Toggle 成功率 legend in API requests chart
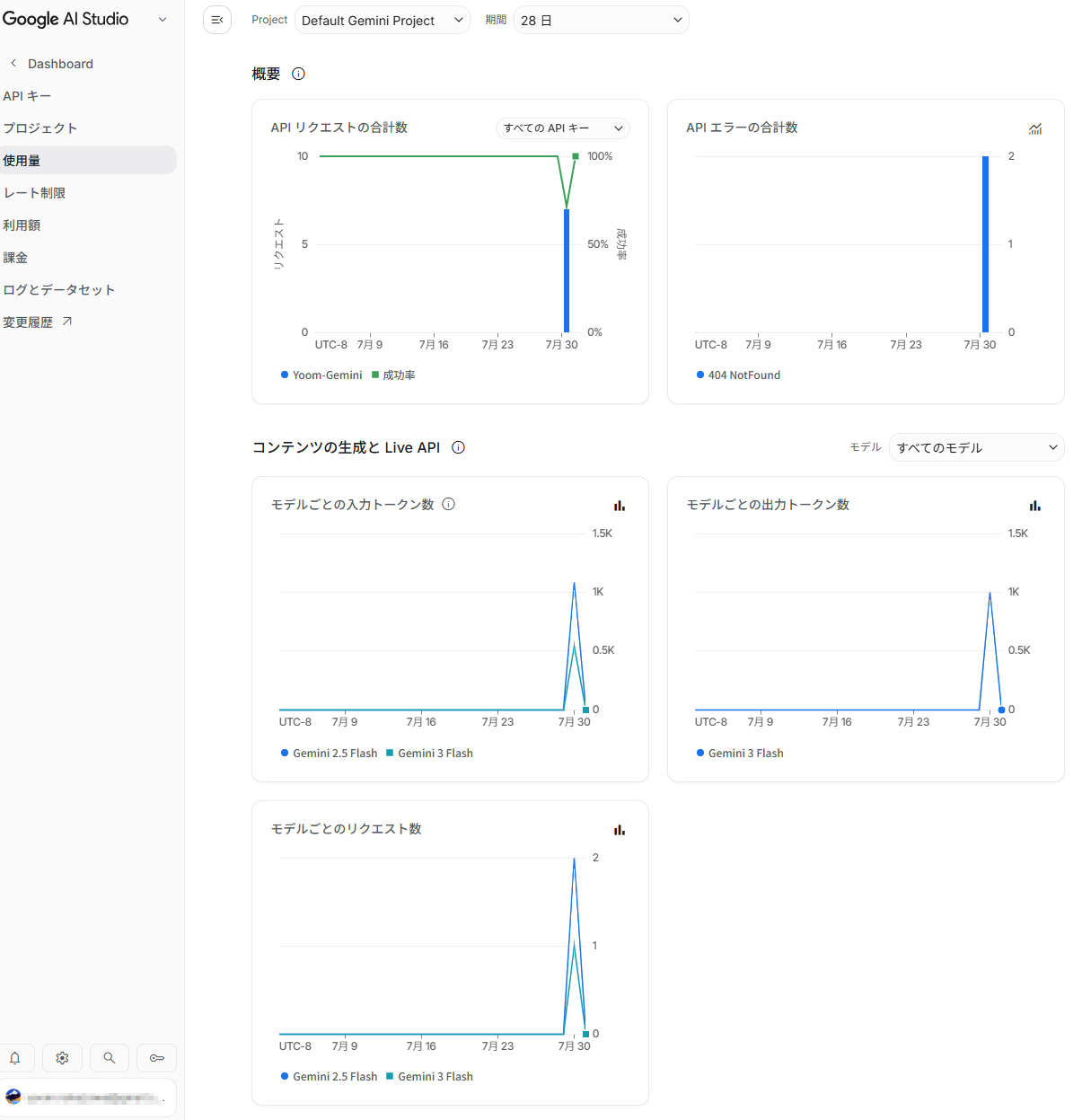1082x1120 pixels. (393, 375)
